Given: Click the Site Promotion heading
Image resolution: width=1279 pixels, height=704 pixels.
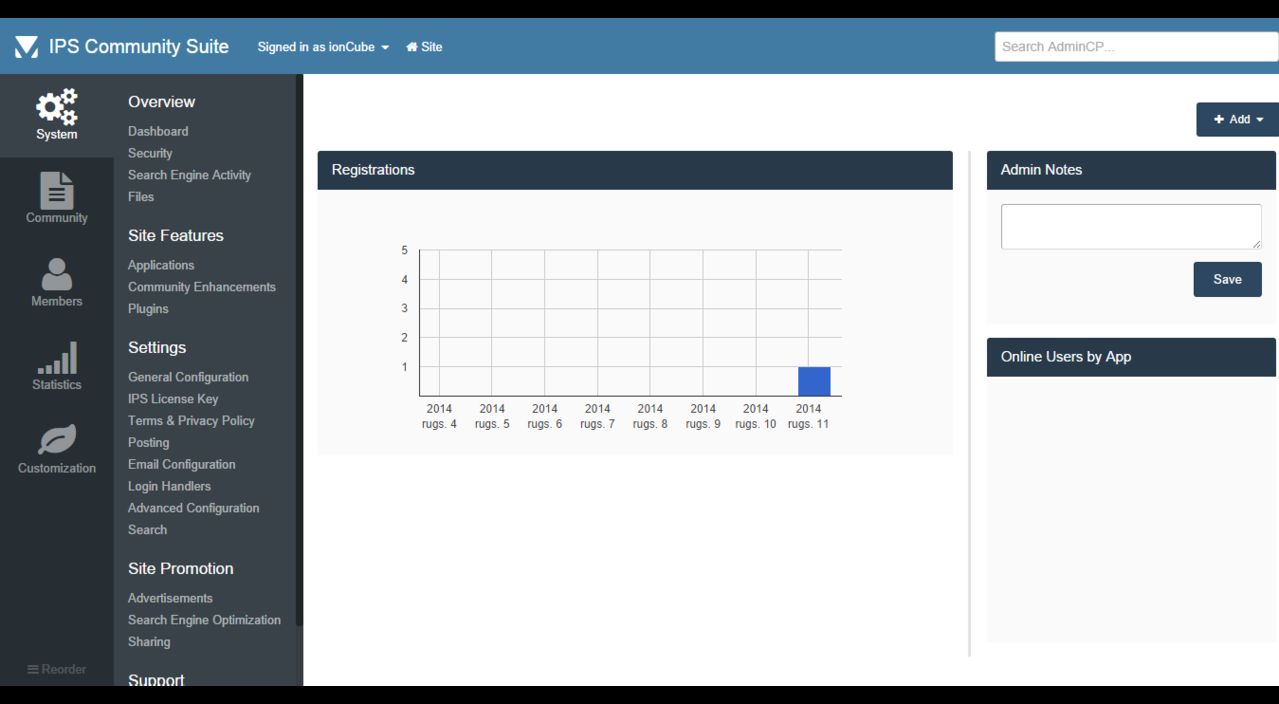Looking at the screenshot, I should pos(181,569).
